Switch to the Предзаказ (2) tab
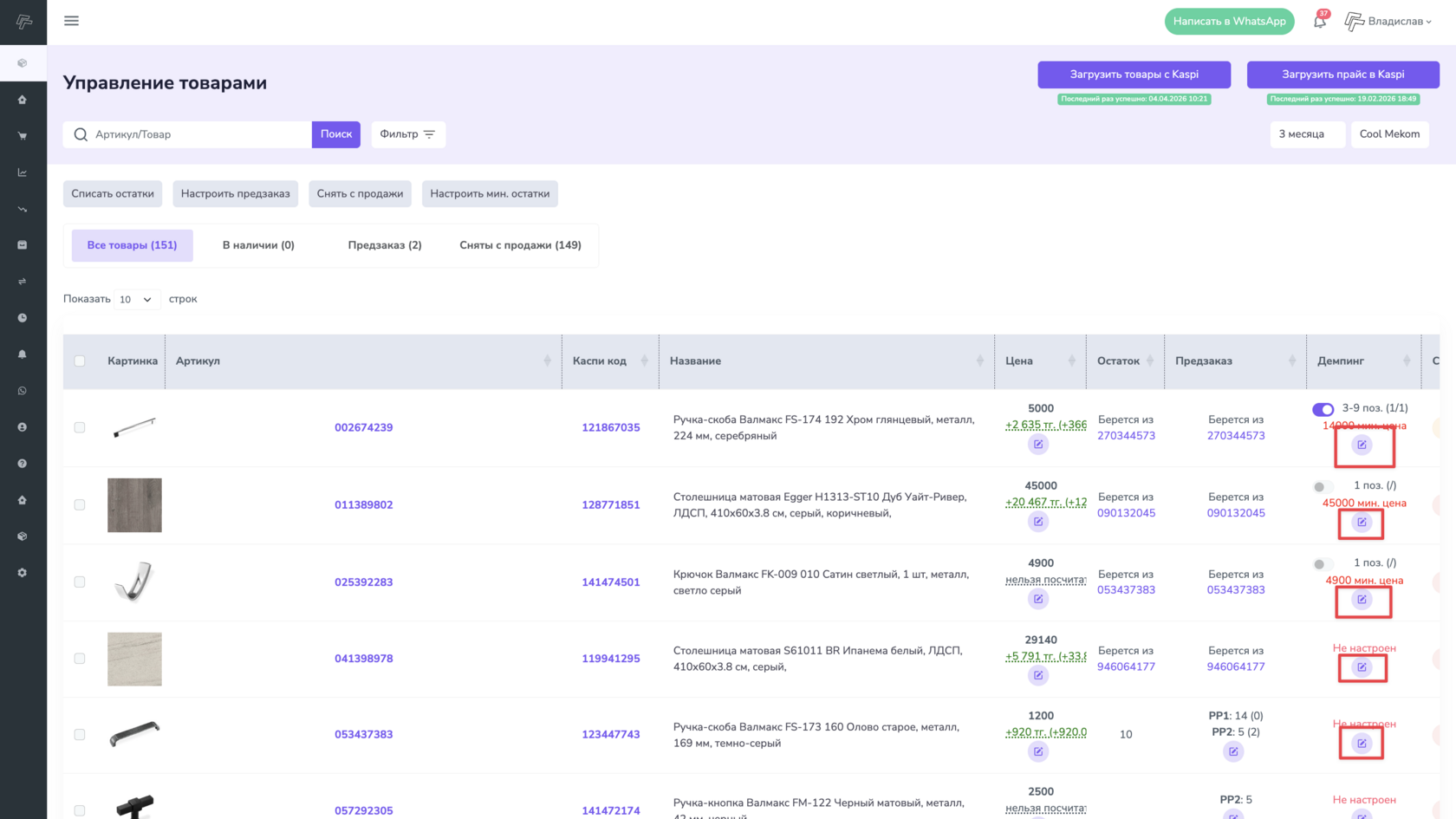This screenshot has height=819, width=1456. (385, 245)
